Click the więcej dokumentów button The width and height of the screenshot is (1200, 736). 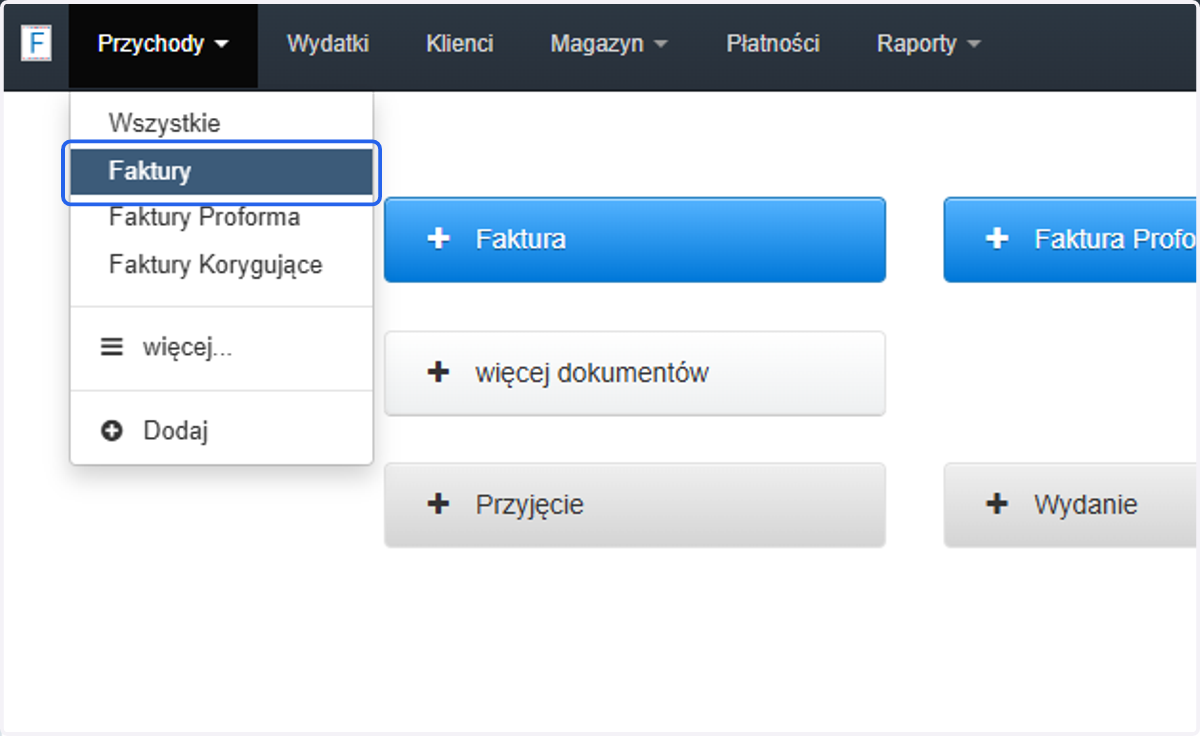[x=635, y=374]
